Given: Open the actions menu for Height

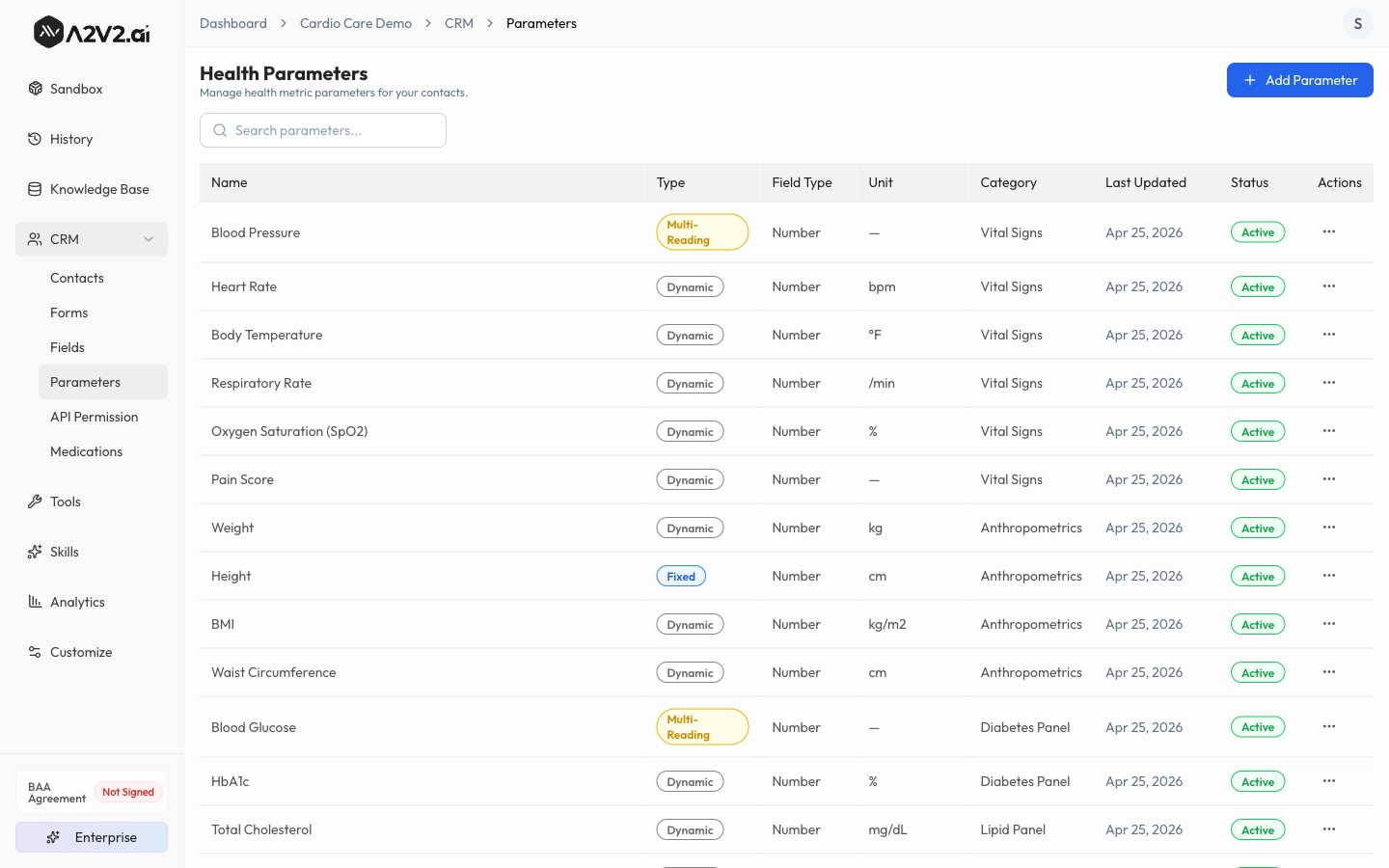Looking at the screenshot, I should [x=1328, y=576].
